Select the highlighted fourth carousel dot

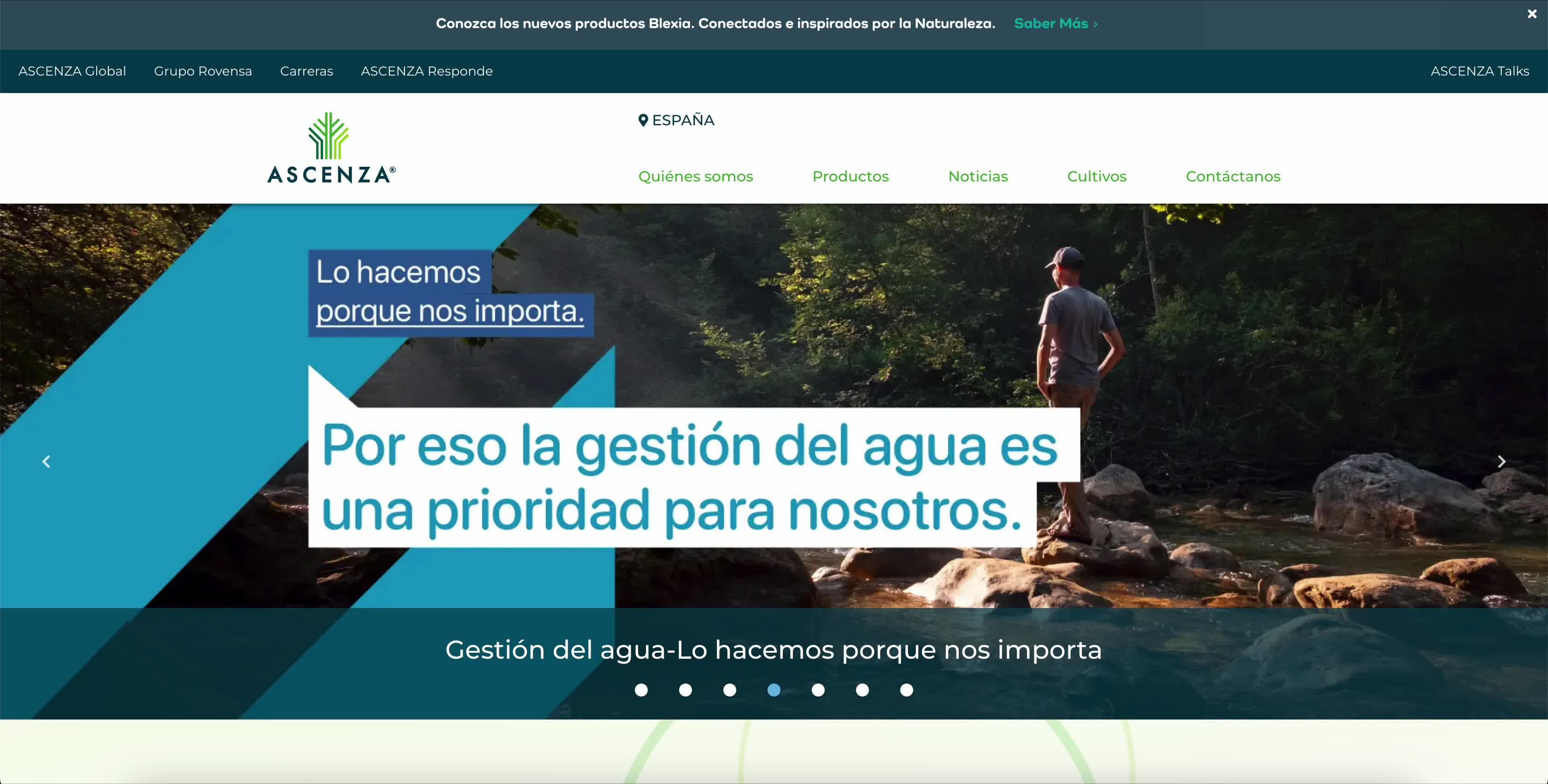[774, 690]
